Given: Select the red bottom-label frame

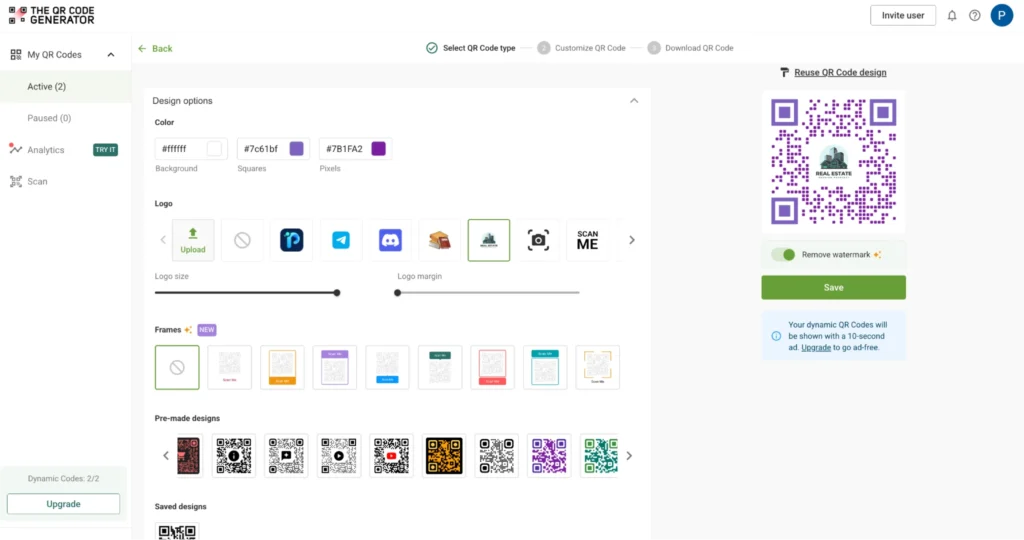Looking at the screenshot, I should click(x=492, y=368).
